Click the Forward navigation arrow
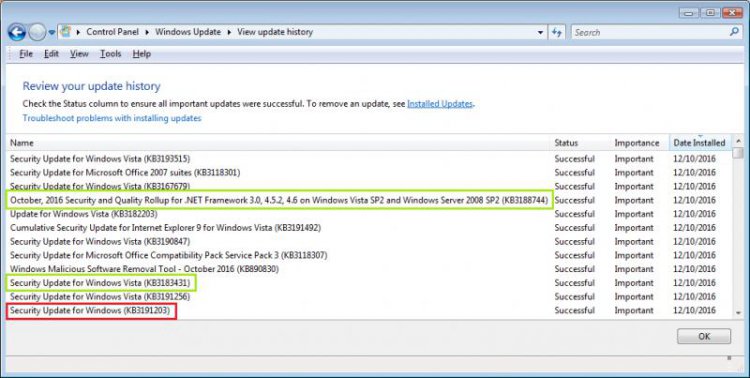This screenshot has width=750, height=378. 37,33
